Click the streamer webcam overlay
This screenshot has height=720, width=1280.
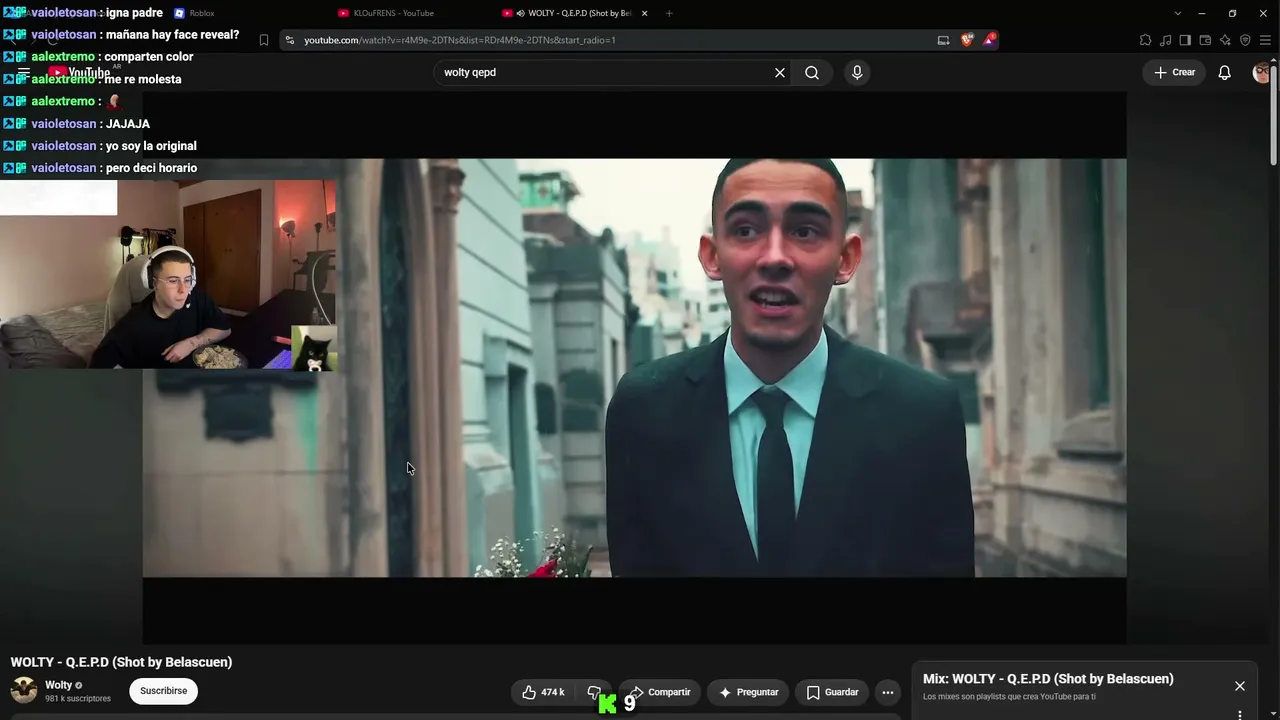[x=168, y=275]
